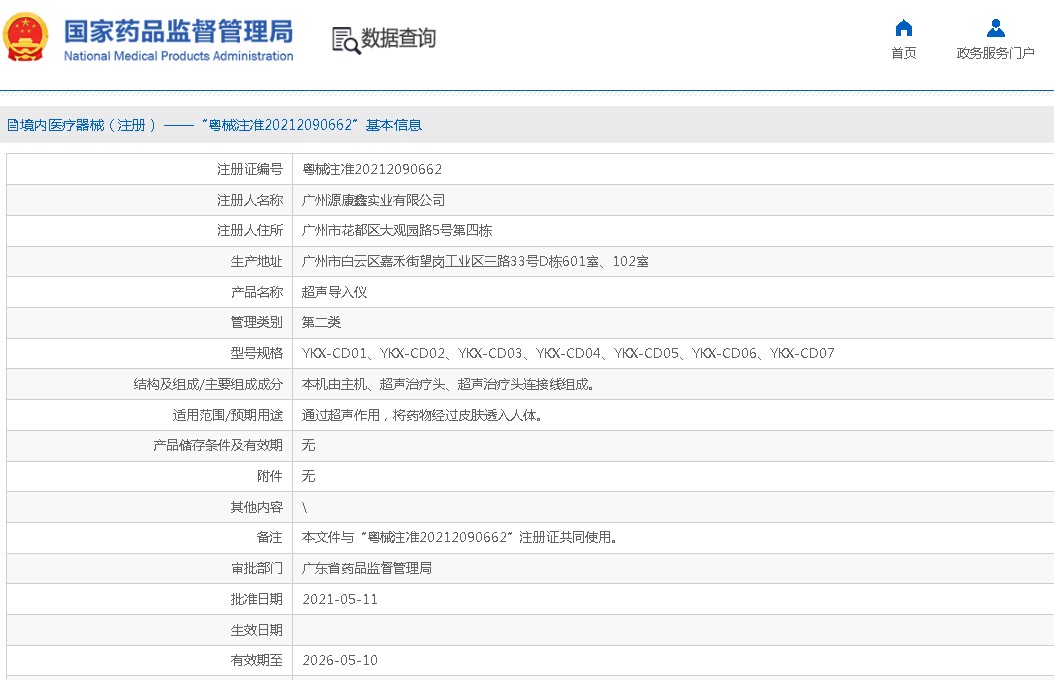Select 无 in 附件 row
The height and width of the screenshot is (680, 1054).
(309, 476)
